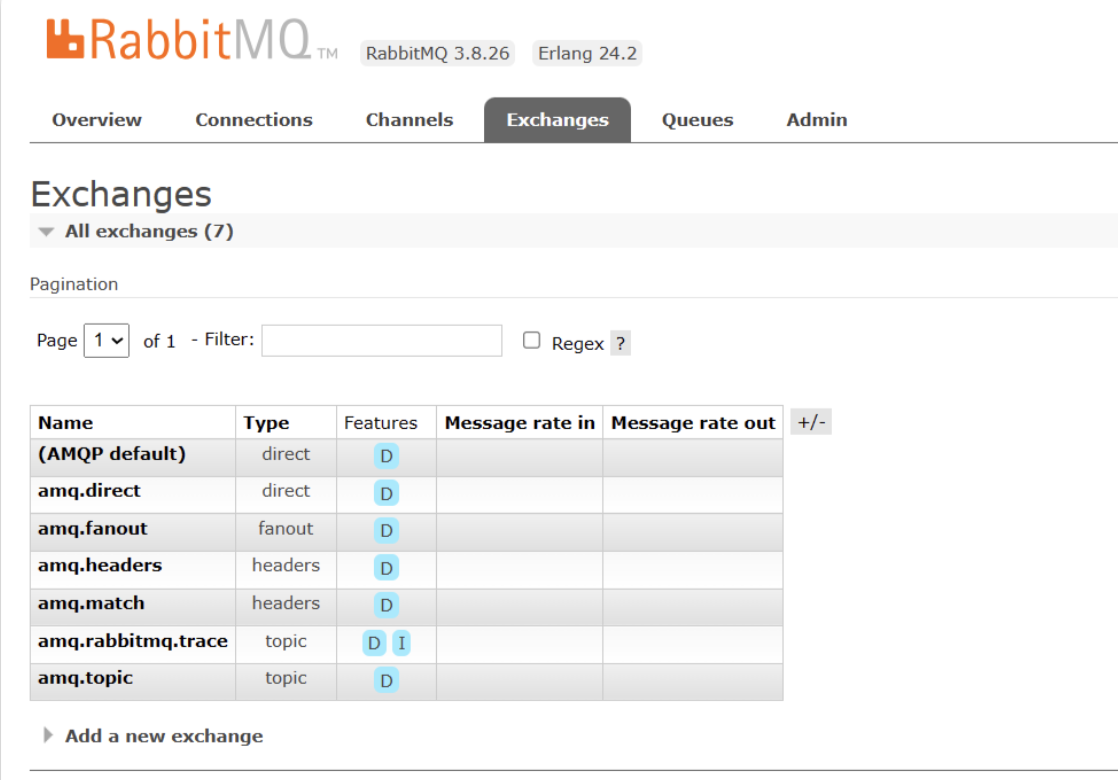Open the (AMQP default) exchange
Image resolution: width=1118 pixels, height=780 pixels.
point(112,454)
